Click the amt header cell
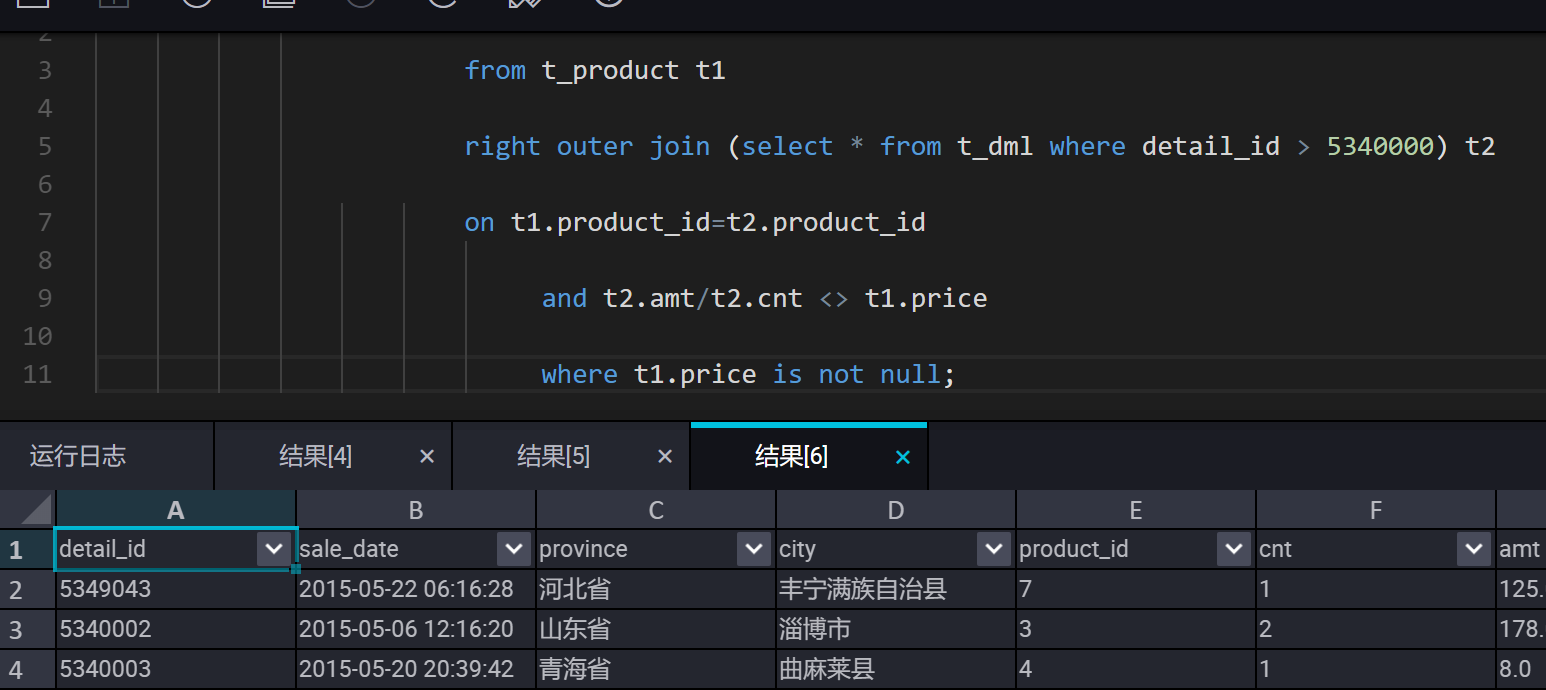This screenshot has height=690, width=1546. pyautogui.click(x=1521, y=549)
